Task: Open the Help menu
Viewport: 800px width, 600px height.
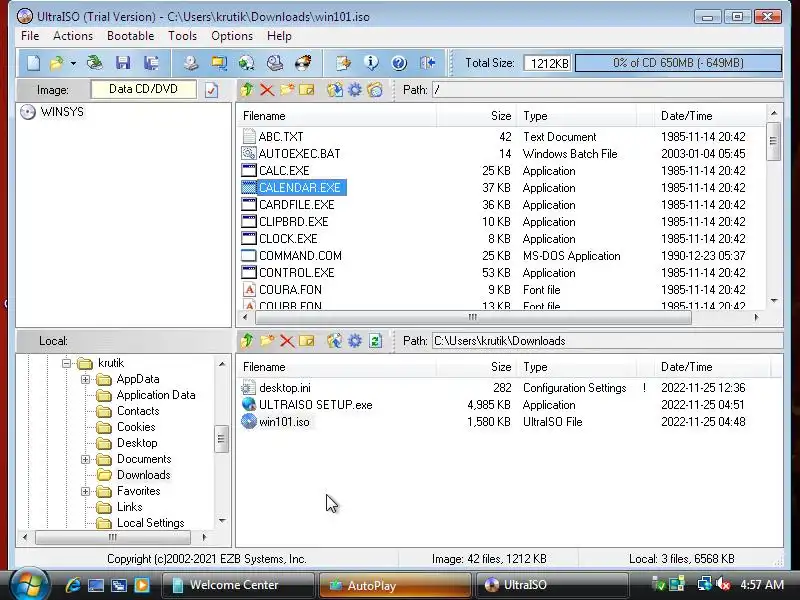Action: (x=279, y=36)
